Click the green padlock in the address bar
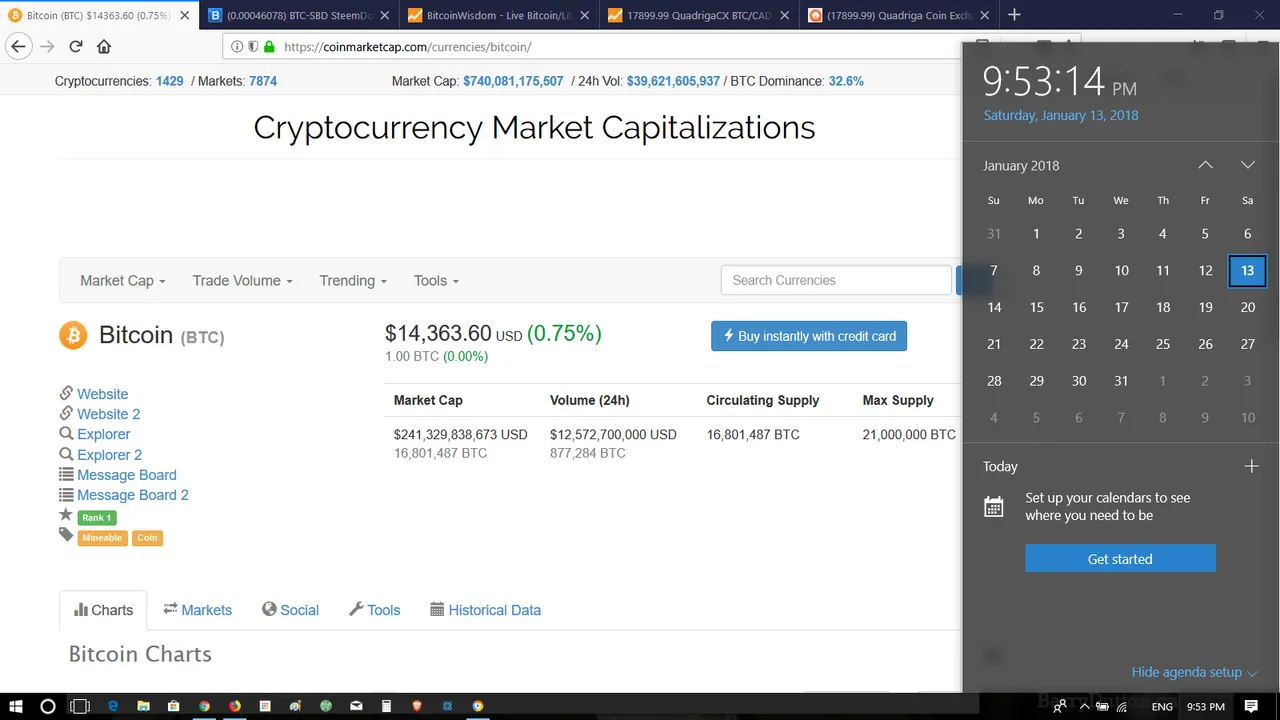The height and width of the screenshot is (720, 1280). (x=269, y=47)
